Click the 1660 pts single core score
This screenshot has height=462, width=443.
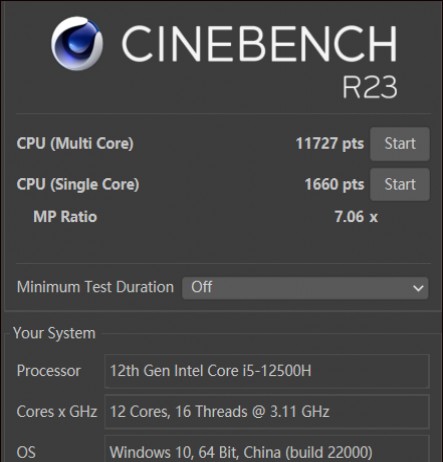(x=334, y=184)
